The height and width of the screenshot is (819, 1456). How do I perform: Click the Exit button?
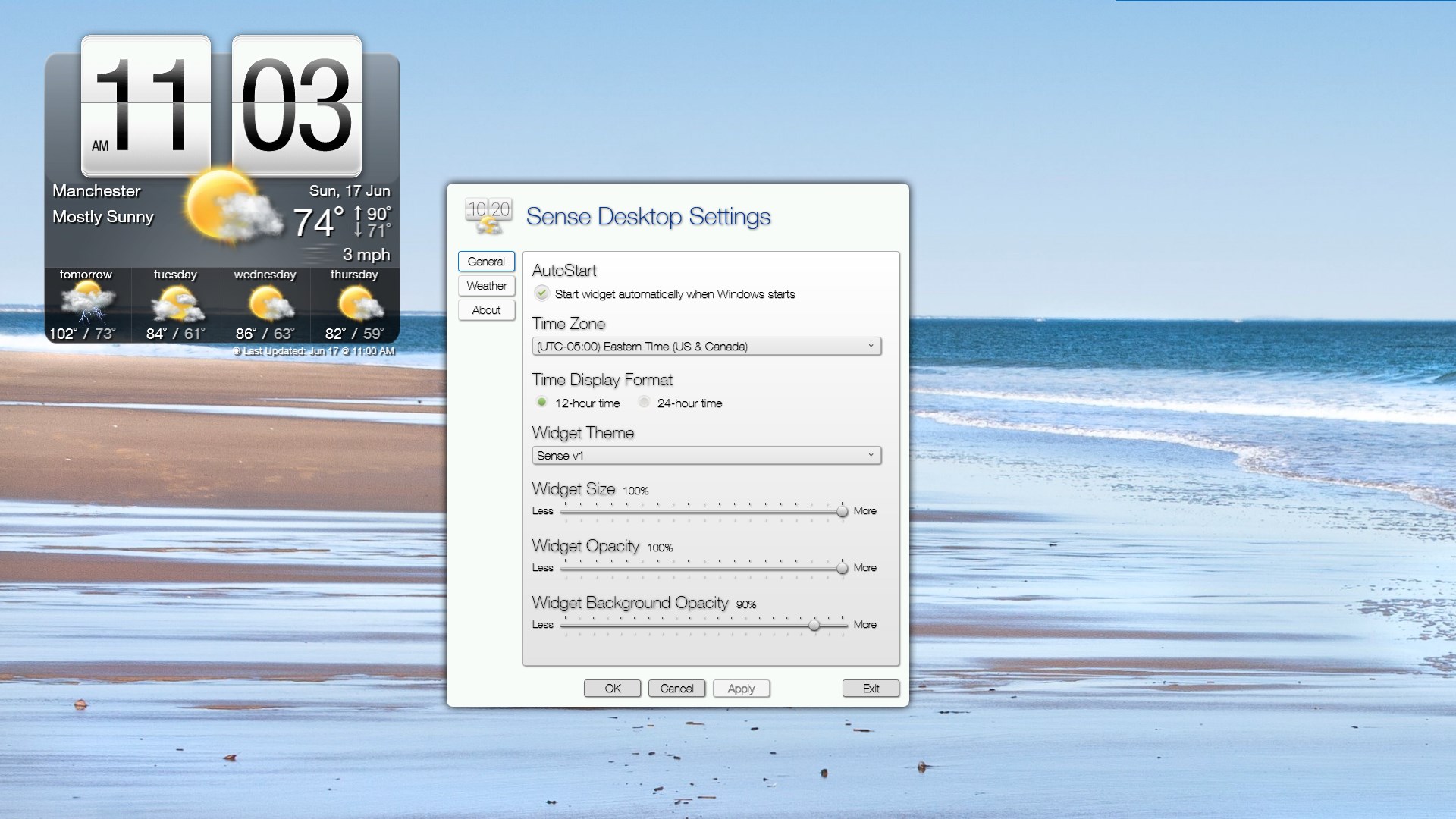870,689
